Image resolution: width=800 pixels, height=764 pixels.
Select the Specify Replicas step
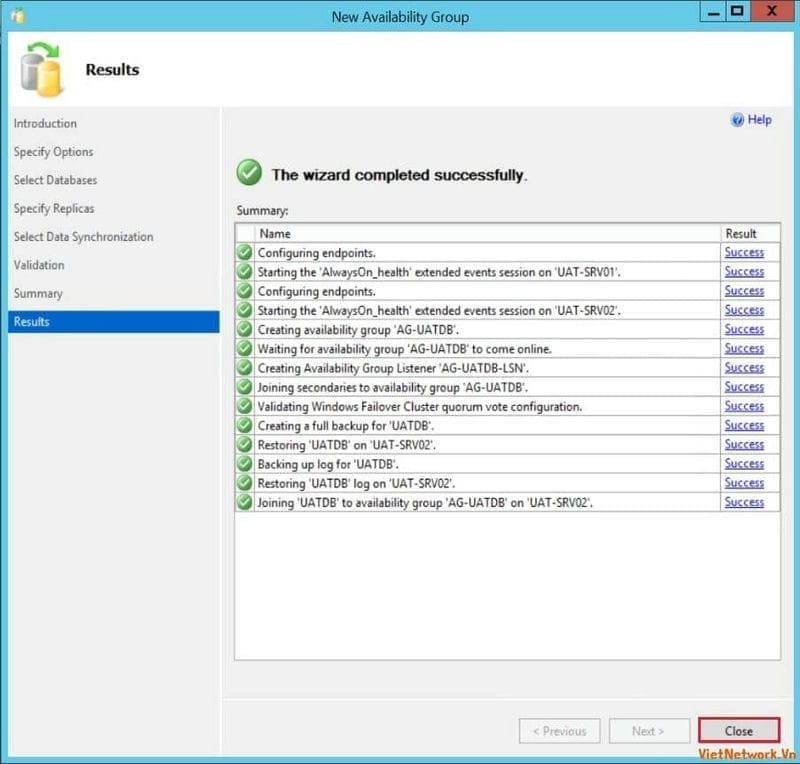pyautogui.click(x=54, y=209)
